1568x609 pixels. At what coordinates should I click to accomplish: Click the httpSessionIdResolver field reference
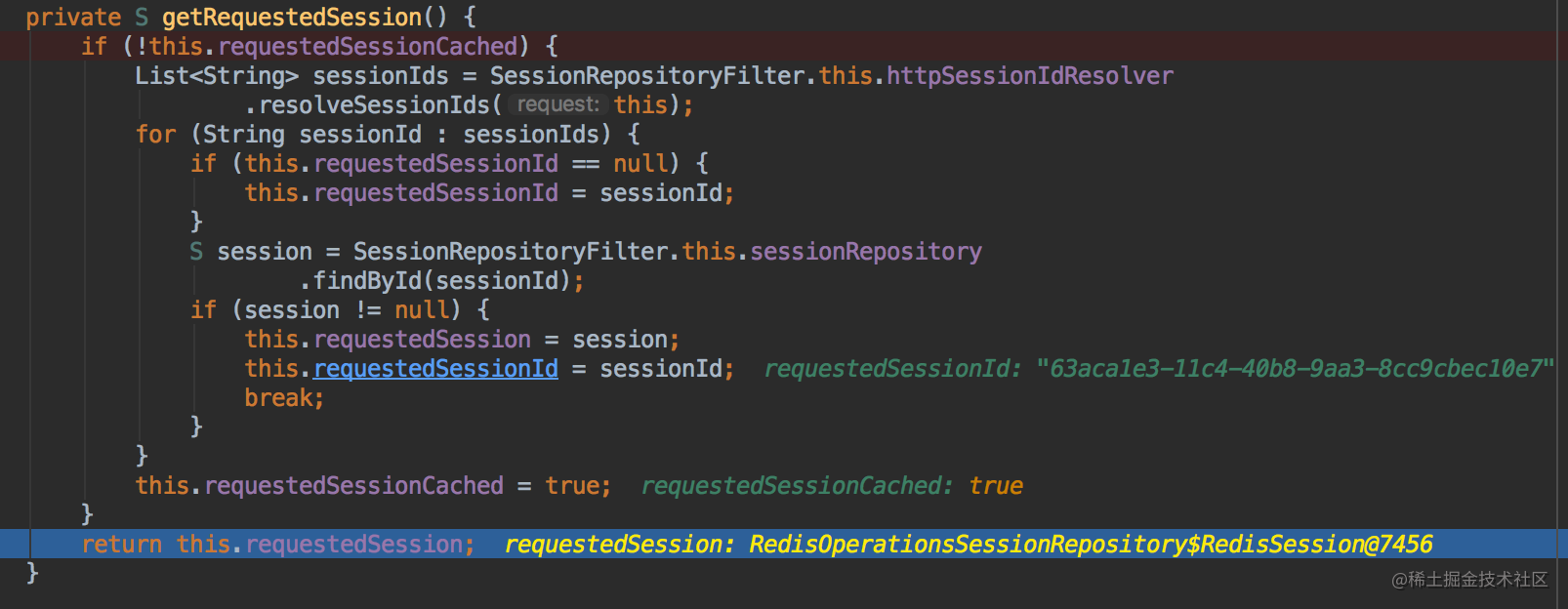point(1030,76)
